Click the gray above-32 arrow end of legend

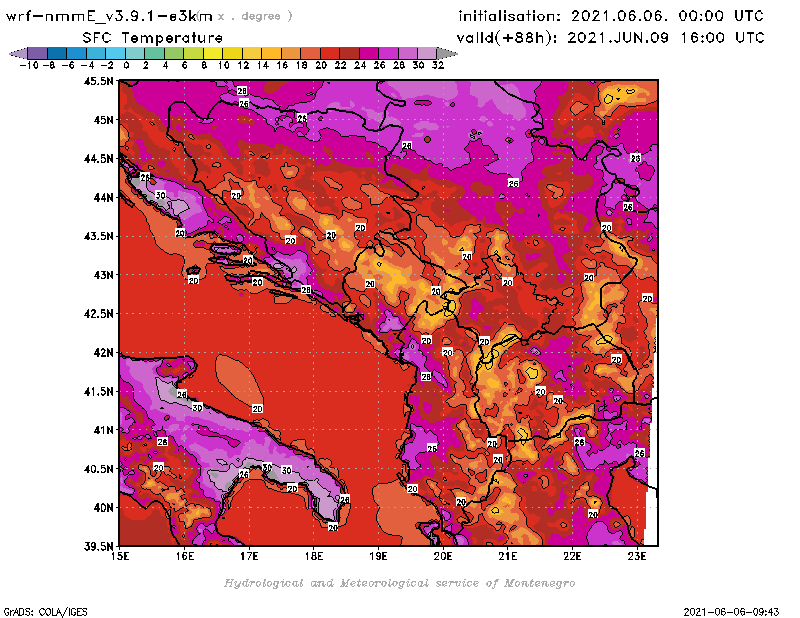point(447,53)
